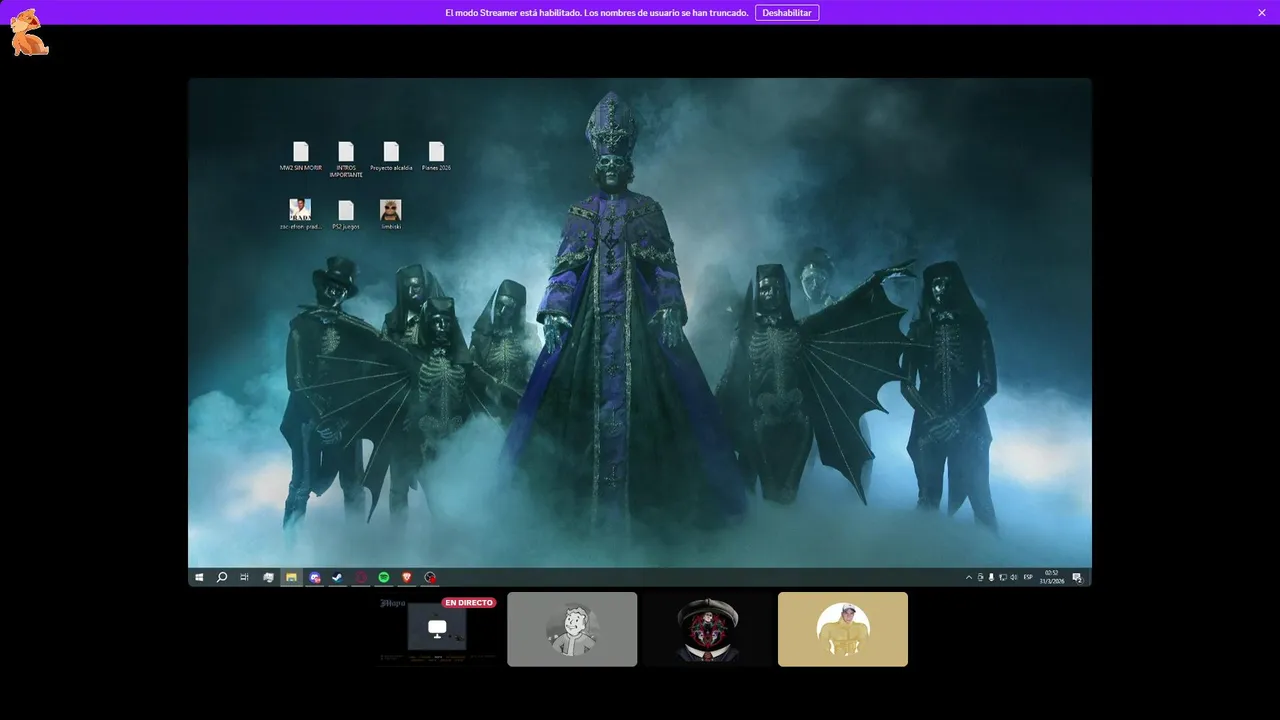Open the MW2 SIN MORIR file on the streamed desktop
1280x720 pixels.
point(301,157)
